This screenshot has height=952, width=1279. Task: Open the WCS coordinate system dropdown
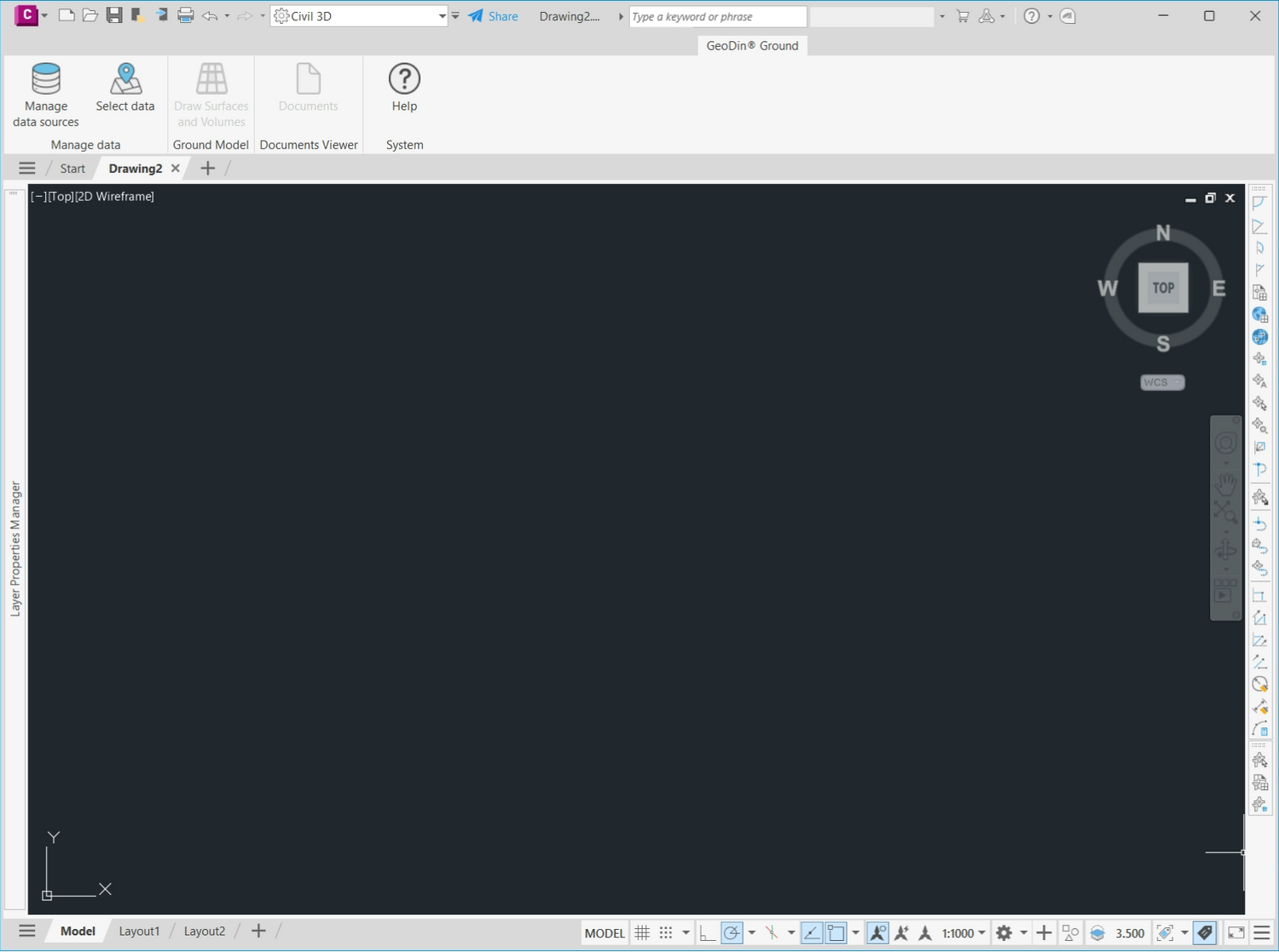click(1162, 383)
